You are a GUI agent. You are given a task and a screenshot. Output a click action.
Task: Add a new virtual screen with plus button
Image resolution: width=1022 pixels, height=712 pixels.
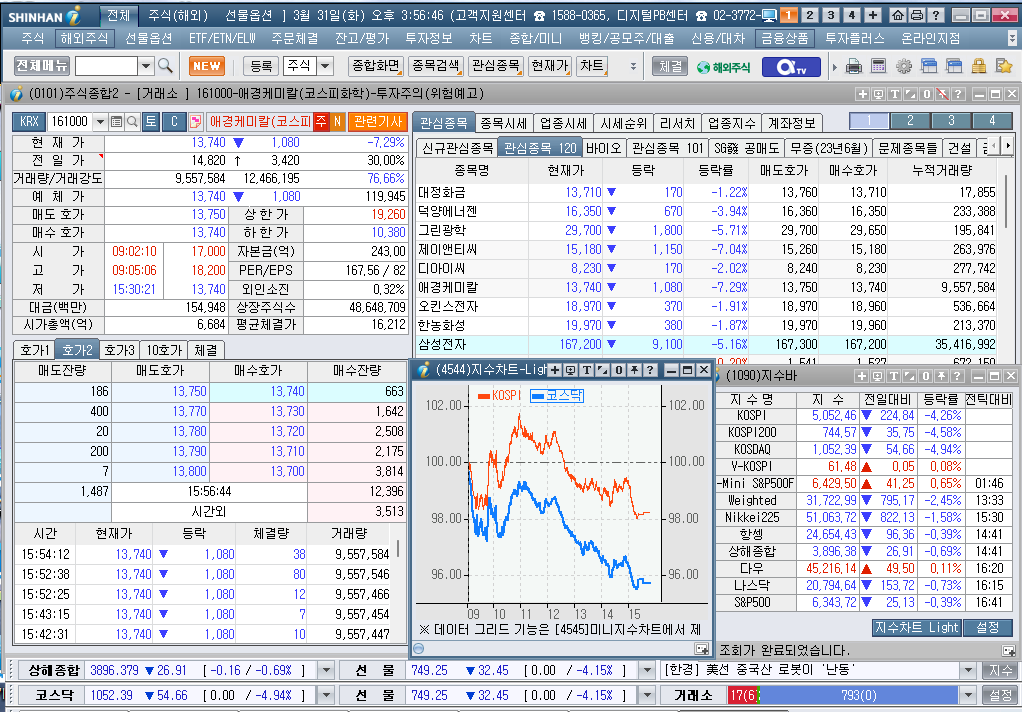tap(873, 15)
